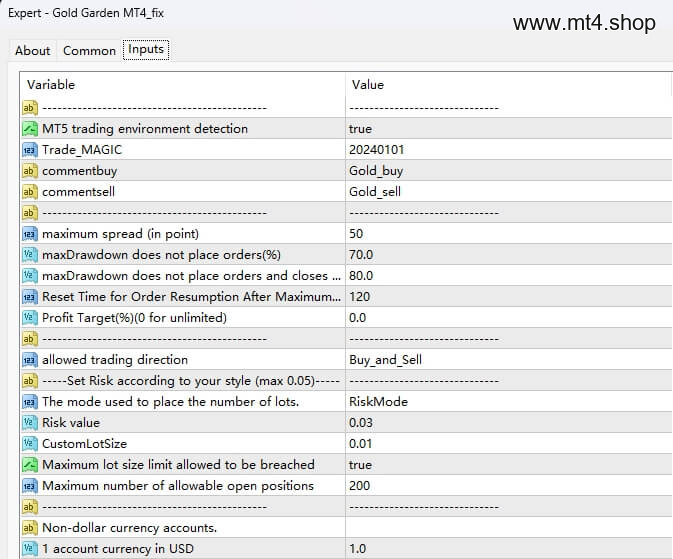Select 'Profit Target(%)(0 for unlimited)' variable
The image size is (673, 559).
point(134,318)
